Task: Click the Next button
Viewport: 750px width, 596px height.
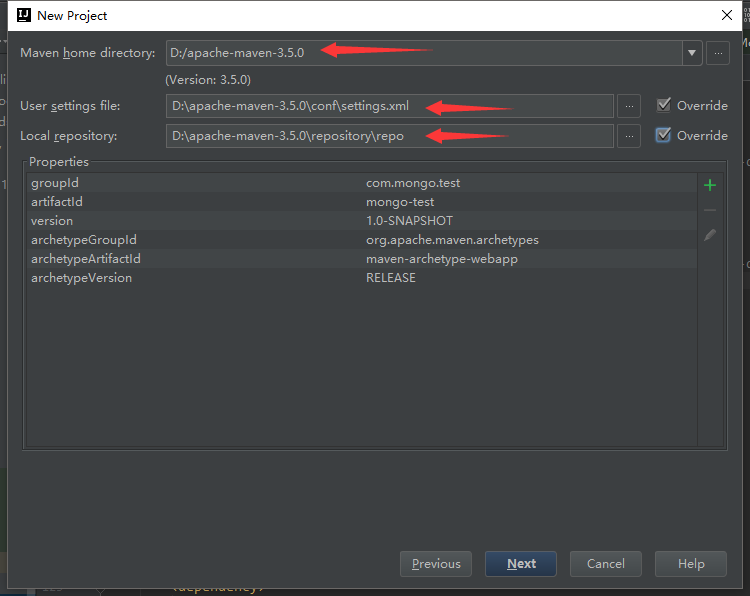Action: 521,564
